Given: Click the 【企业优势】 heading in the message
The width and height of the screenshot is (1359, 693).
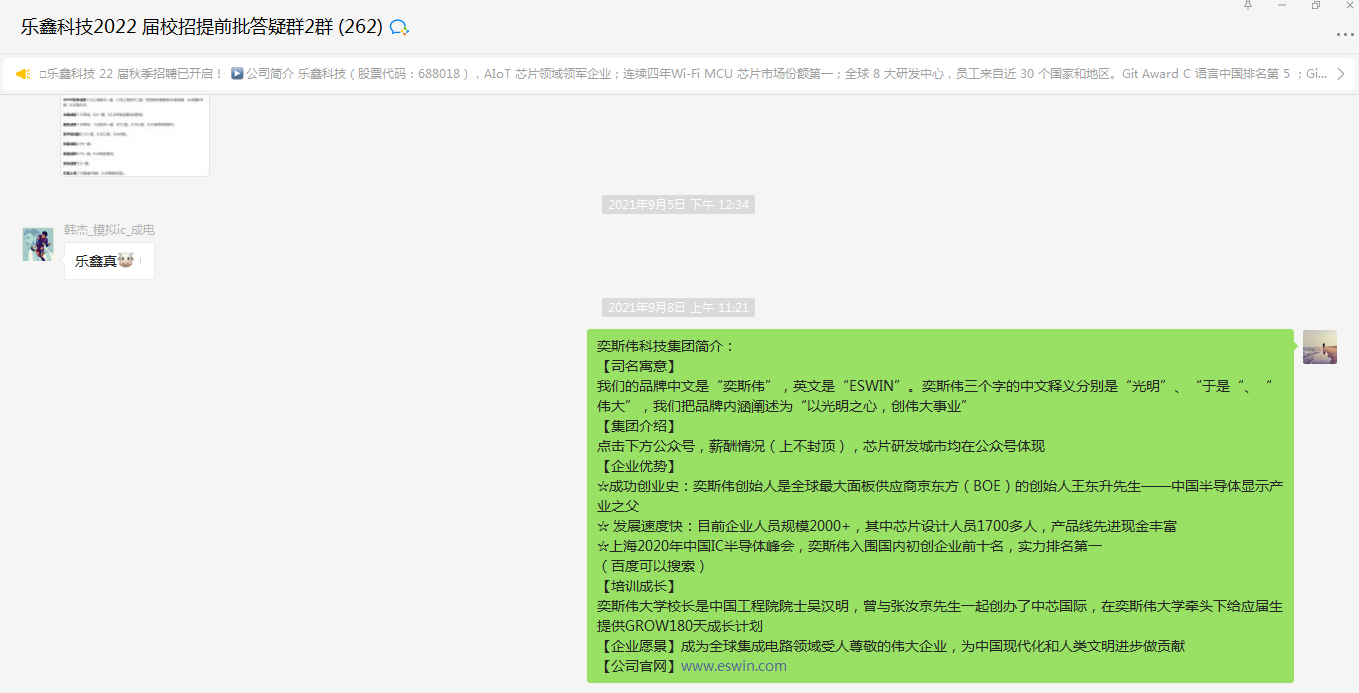Looking at the screenshot, I should click(x=637, y=466).
